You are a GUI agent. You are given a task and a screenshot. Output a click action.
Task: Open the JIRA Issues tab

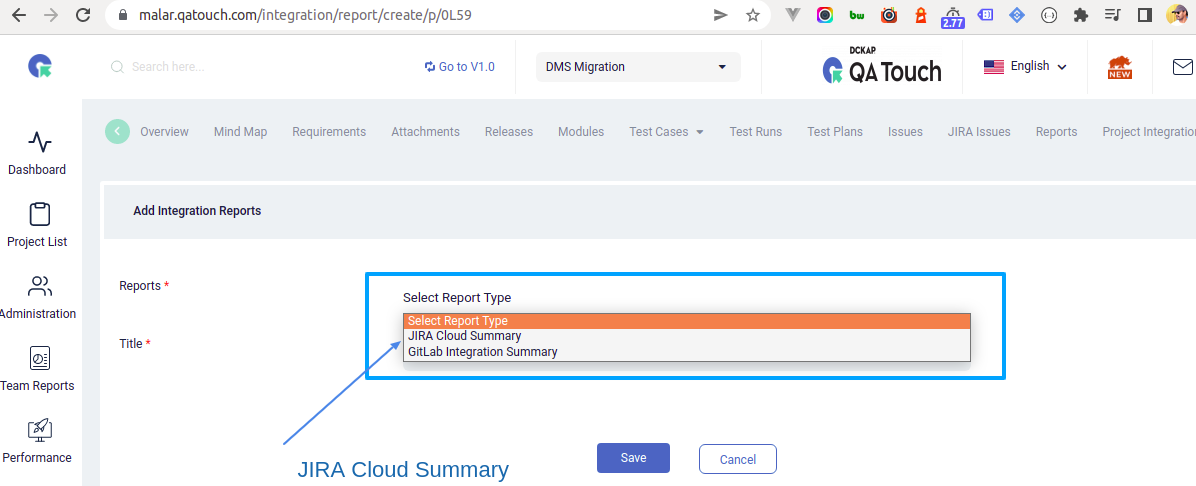[x=979, y=132]
